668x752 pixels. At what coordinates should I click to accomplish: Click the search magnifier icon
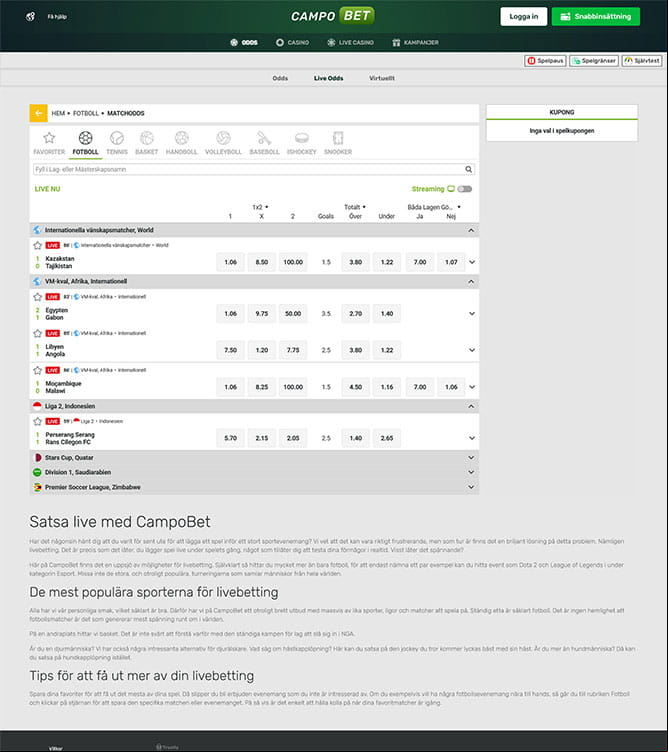469,169
